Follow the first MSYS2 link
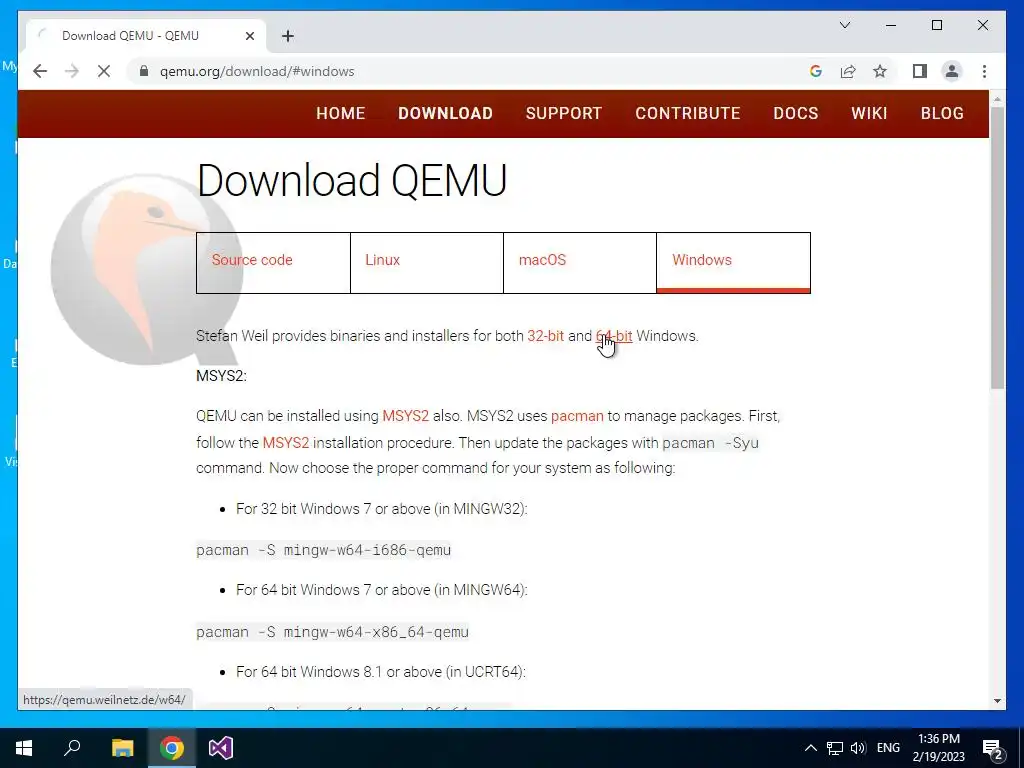 (x=406, y=416)
